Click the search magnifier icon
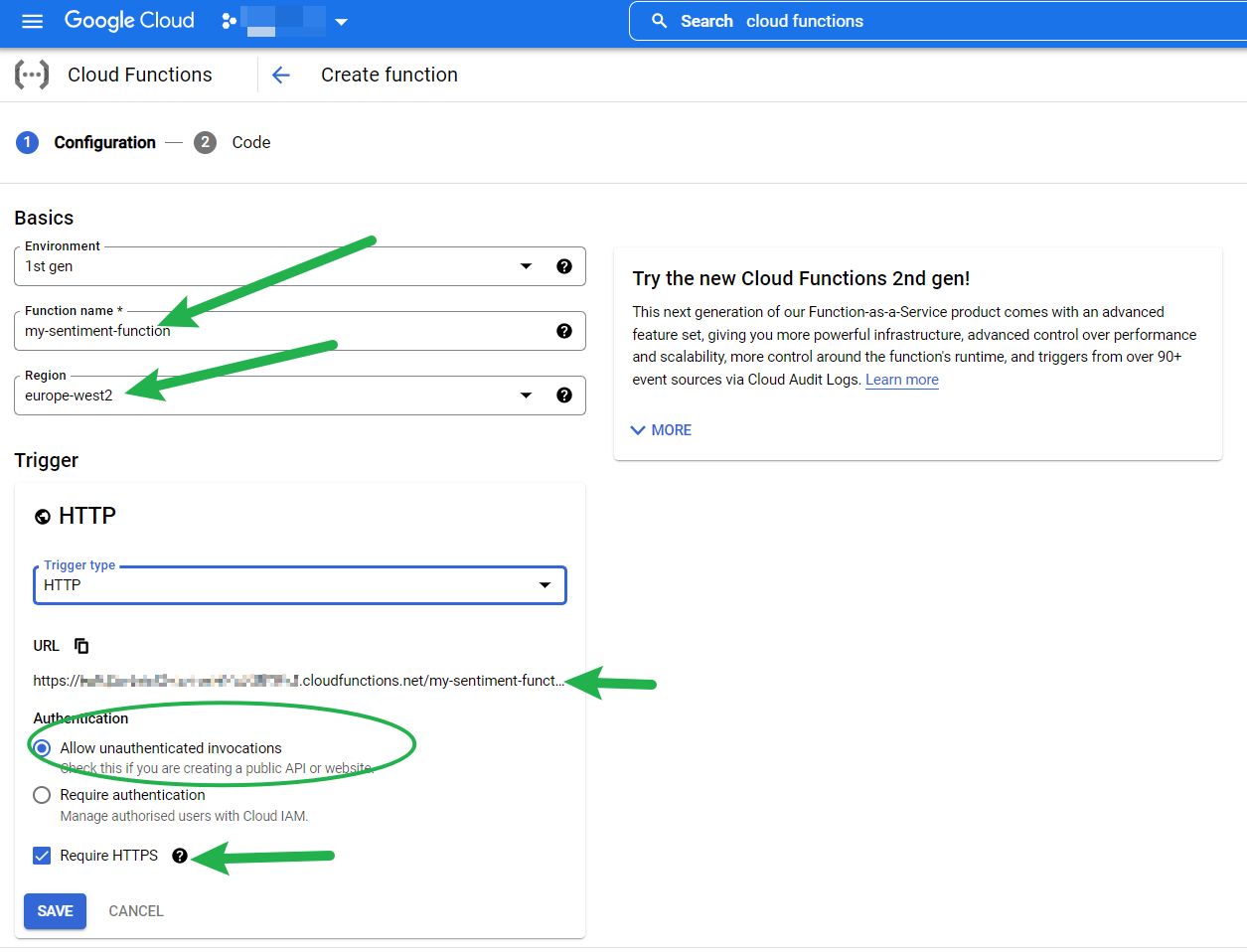This screenshot has height=952, width=1247. [x=659, y=21]
